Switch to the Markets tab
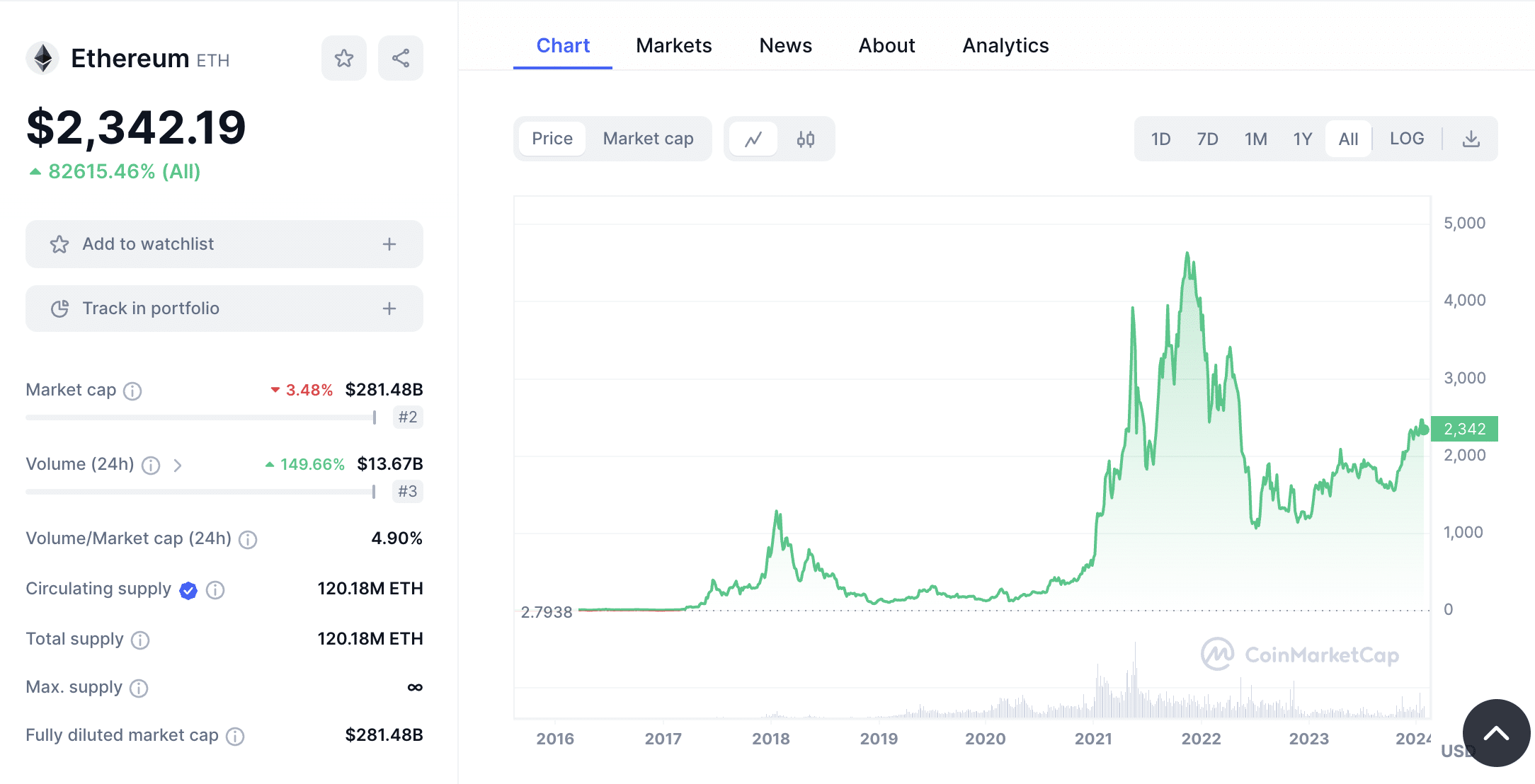This screenshot has height=784, width=1535. point(674,45)
